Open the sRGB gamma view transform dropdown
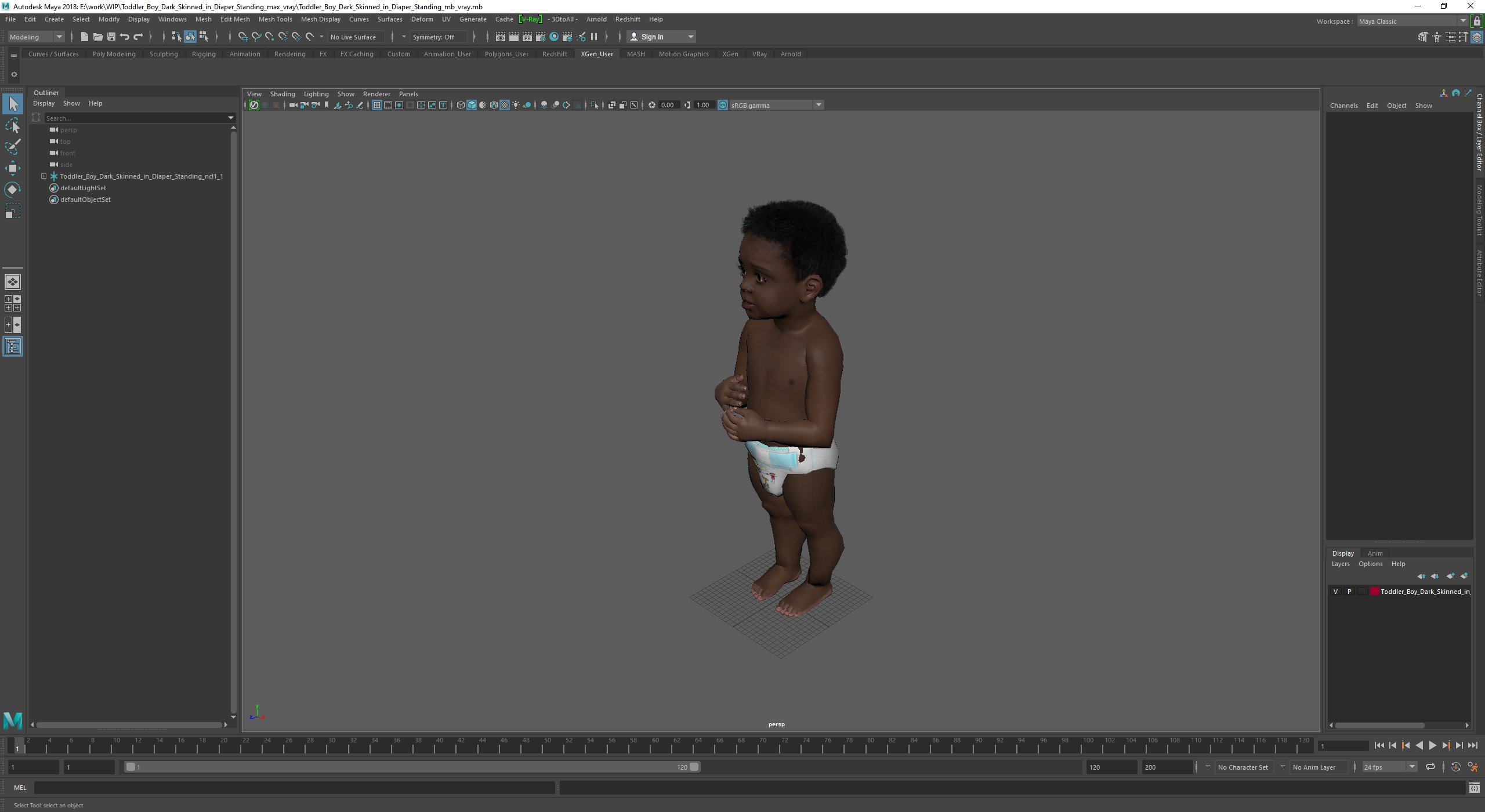Viewport: 1485px width, 812px height. (x=776, y=105)
